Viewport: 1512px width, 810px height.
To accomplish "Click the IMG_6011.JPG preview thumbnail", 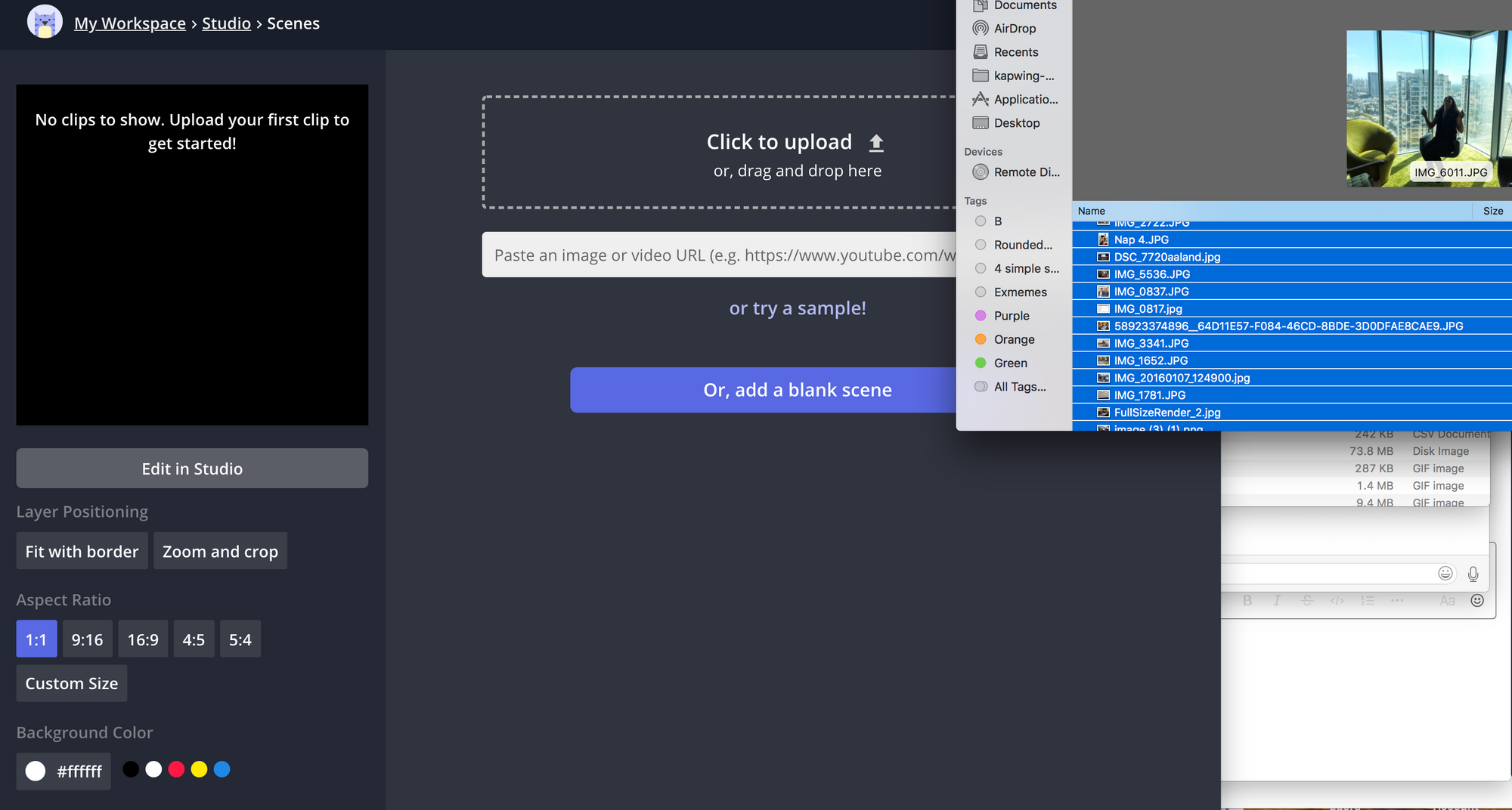I will [x=1429, y=108].
